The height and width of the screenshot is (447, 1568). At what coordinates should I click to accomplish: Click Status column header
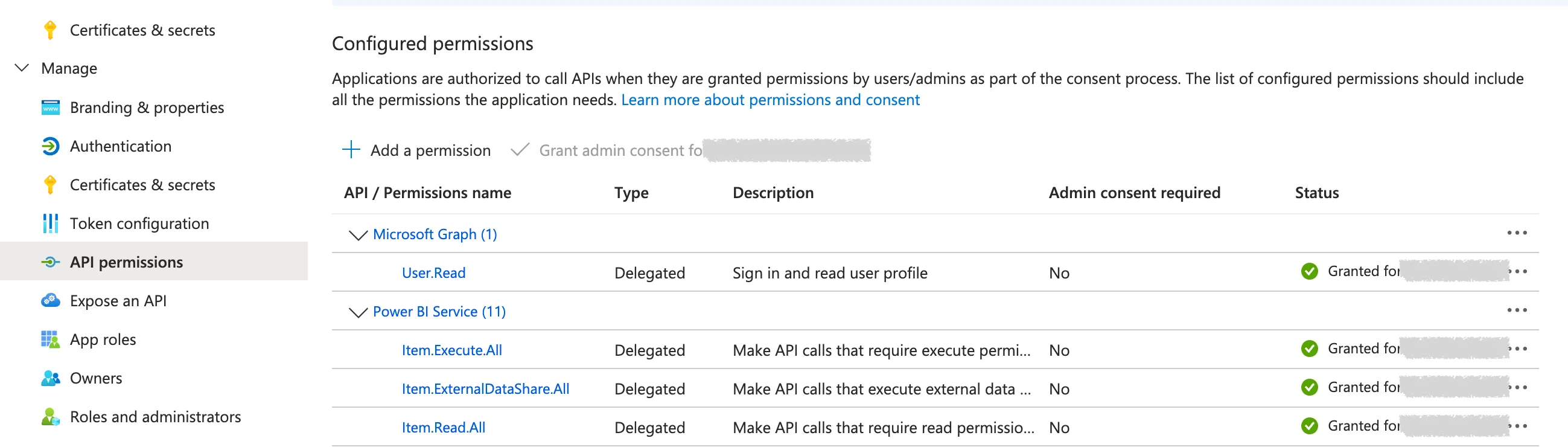[x=1316, y=193]
